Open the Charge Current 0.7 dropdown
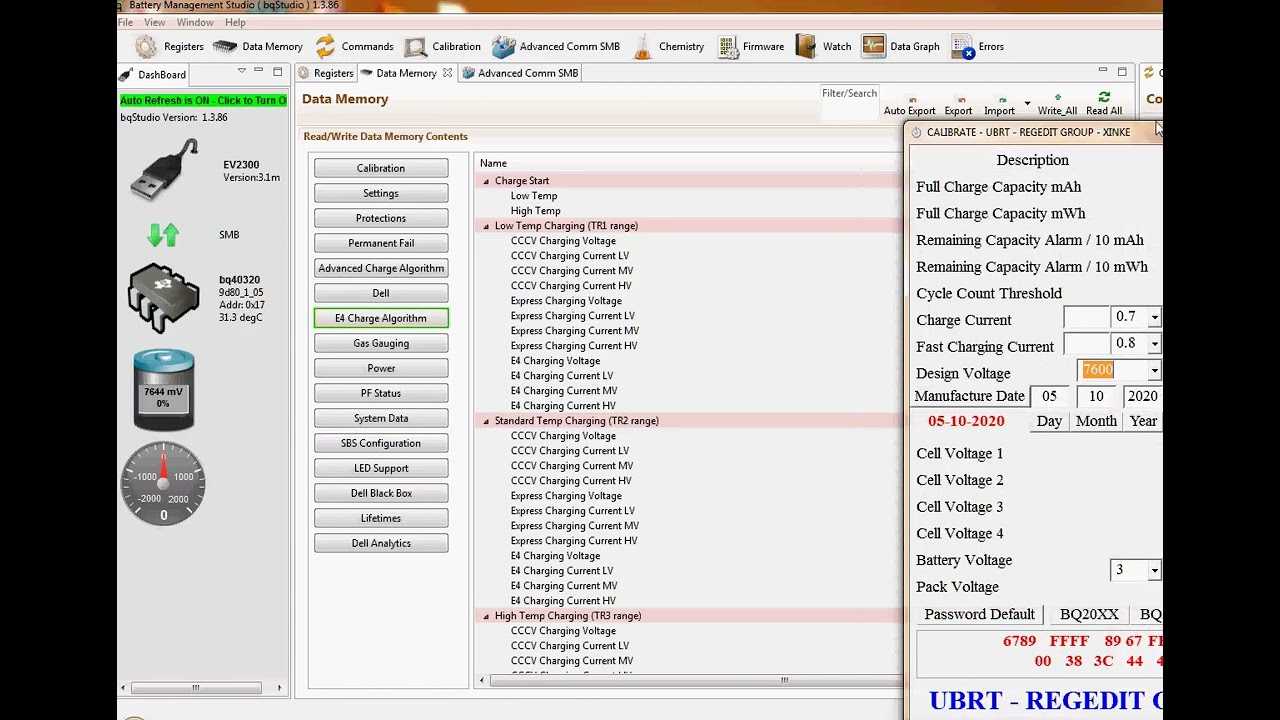This screenshot has height=720, width=1280. pos(1154,317)
